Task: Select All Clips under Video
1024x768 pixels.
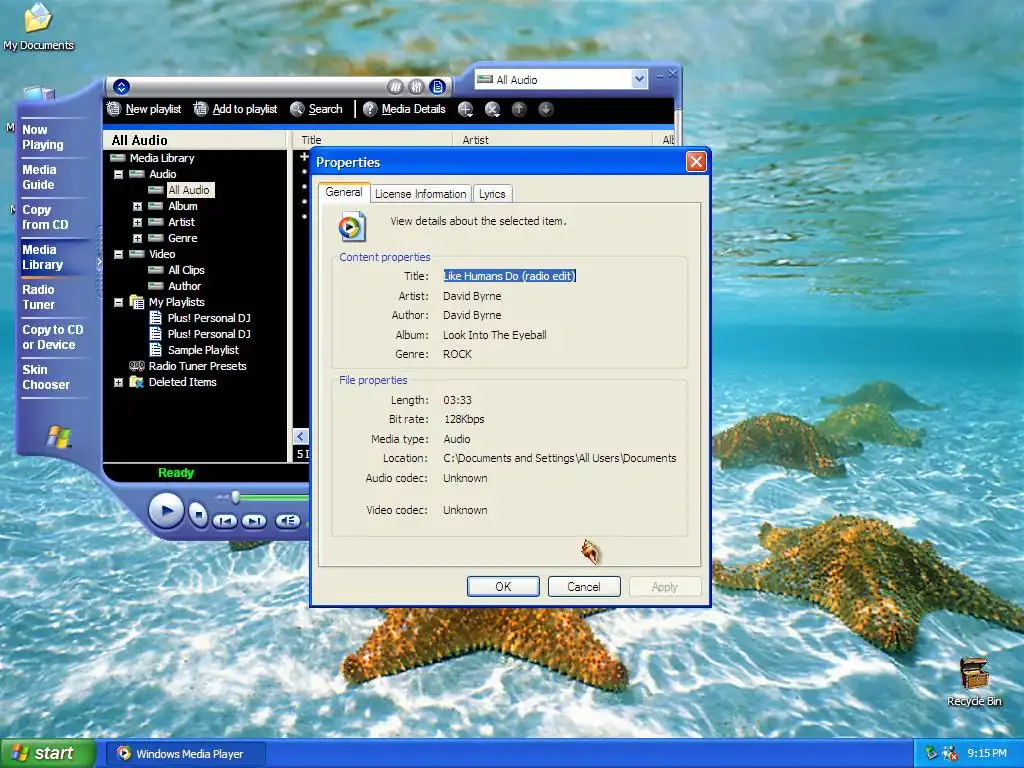Action: (186, 270)
